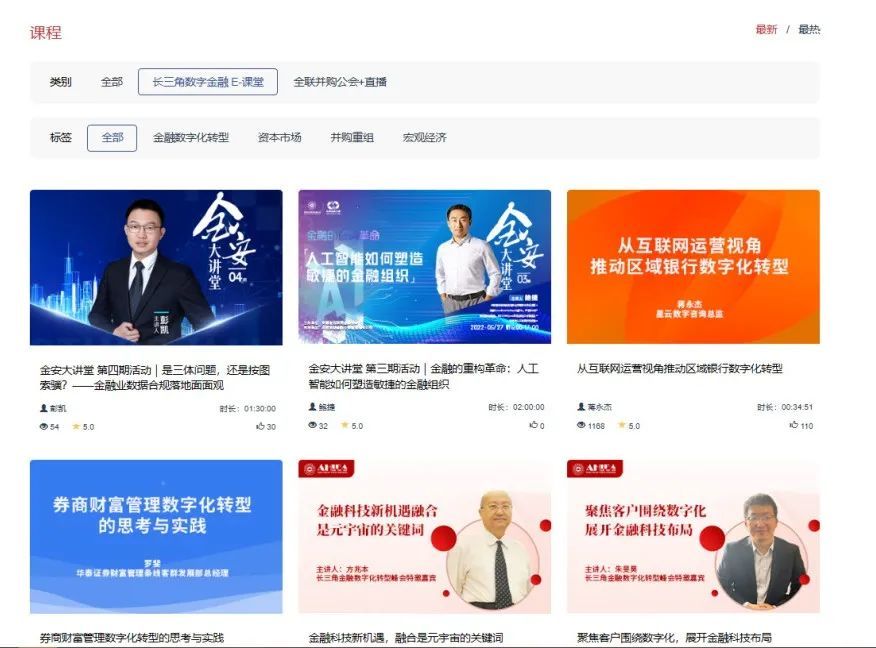Filter by the 金融数字化转型 tag
The height and width of the screenshot is (648, 876).
click(x=191, y=137)
